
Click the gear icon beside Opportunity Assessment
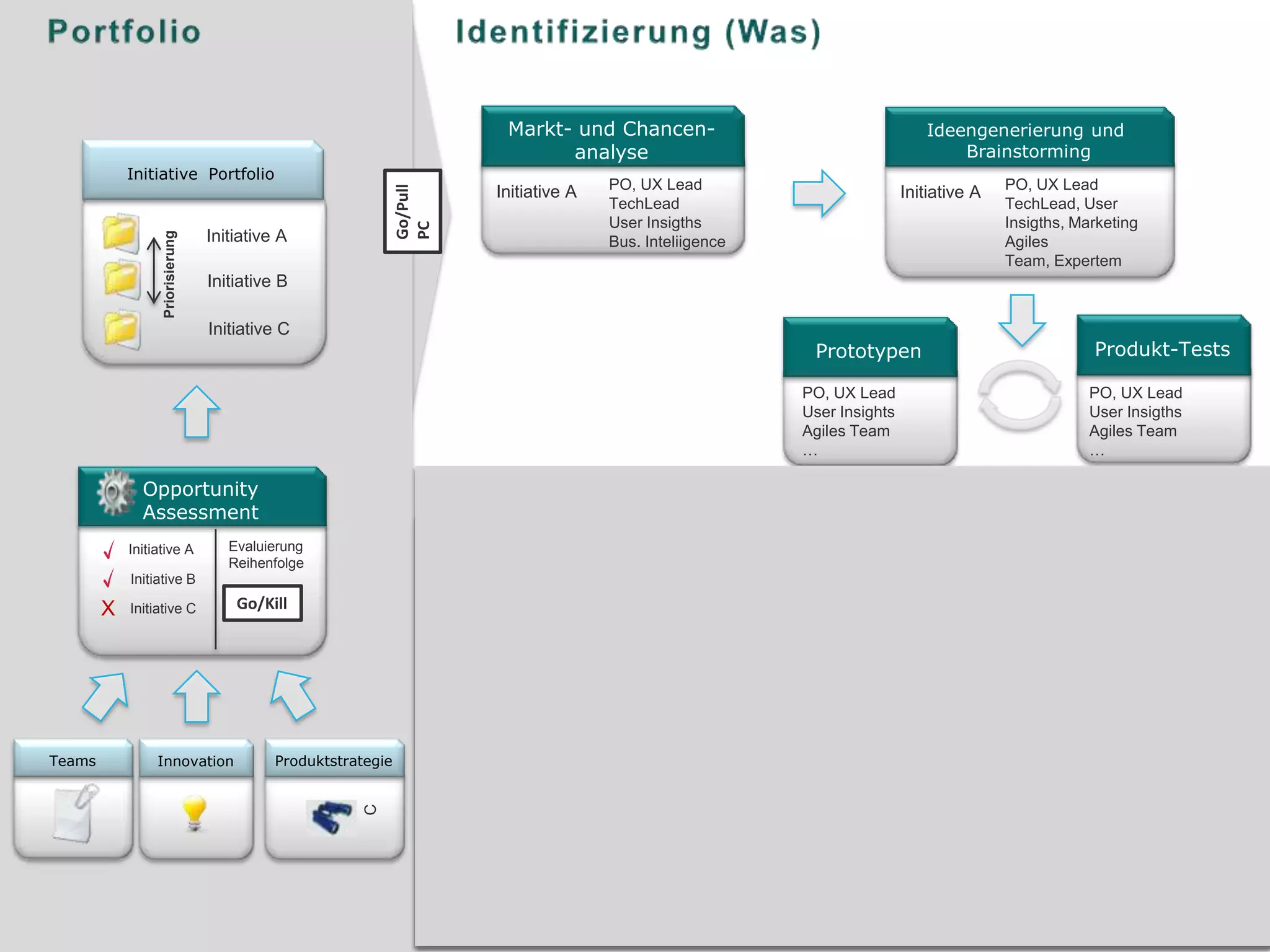click(x=115, y=492)
